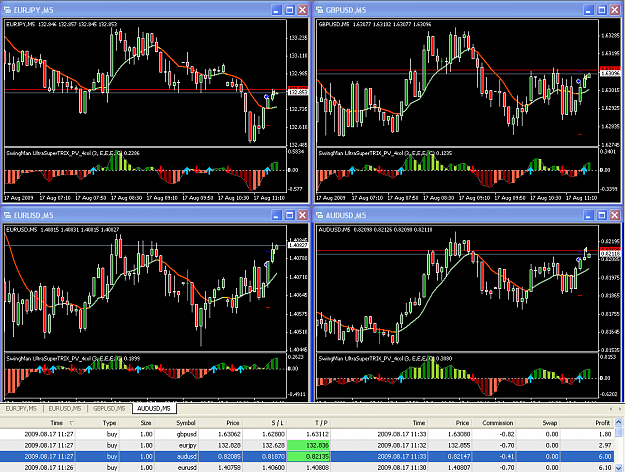Sort trades by the Swap column header
This screenshot has height=472, width=625.
pos(549,423)
